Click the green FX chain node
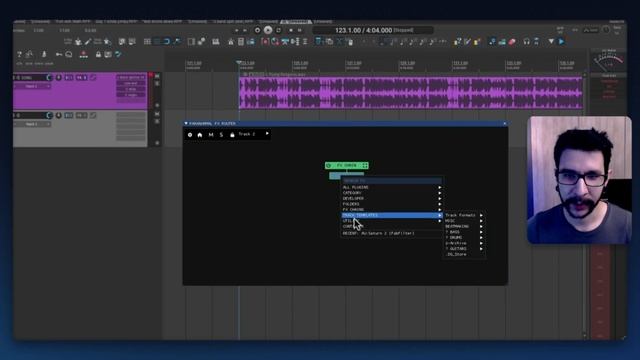Image resolution: width=640 pixels, height=360 pixels. [347, 165]
